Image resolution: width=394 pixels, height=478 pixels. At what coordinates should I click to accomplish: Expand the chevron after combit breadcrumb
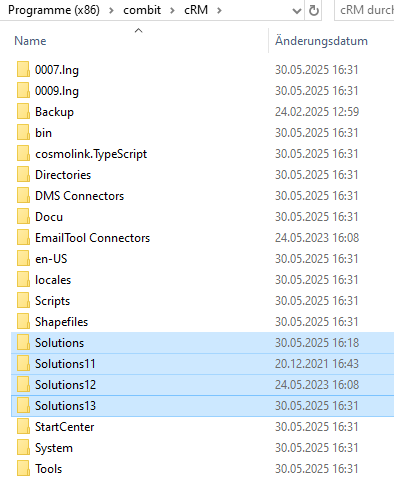[x=172, y=10]
